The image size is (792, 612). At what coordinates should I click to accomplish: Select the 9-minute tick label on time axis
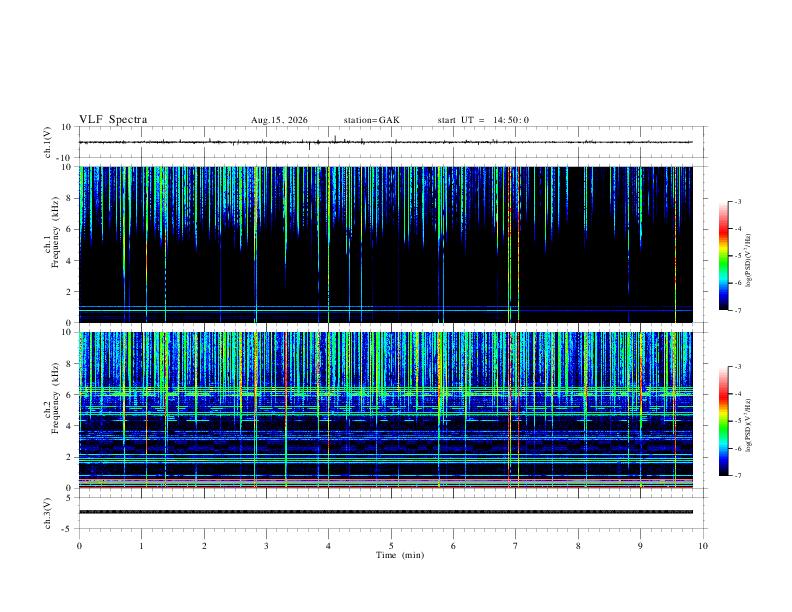point(640,546)
